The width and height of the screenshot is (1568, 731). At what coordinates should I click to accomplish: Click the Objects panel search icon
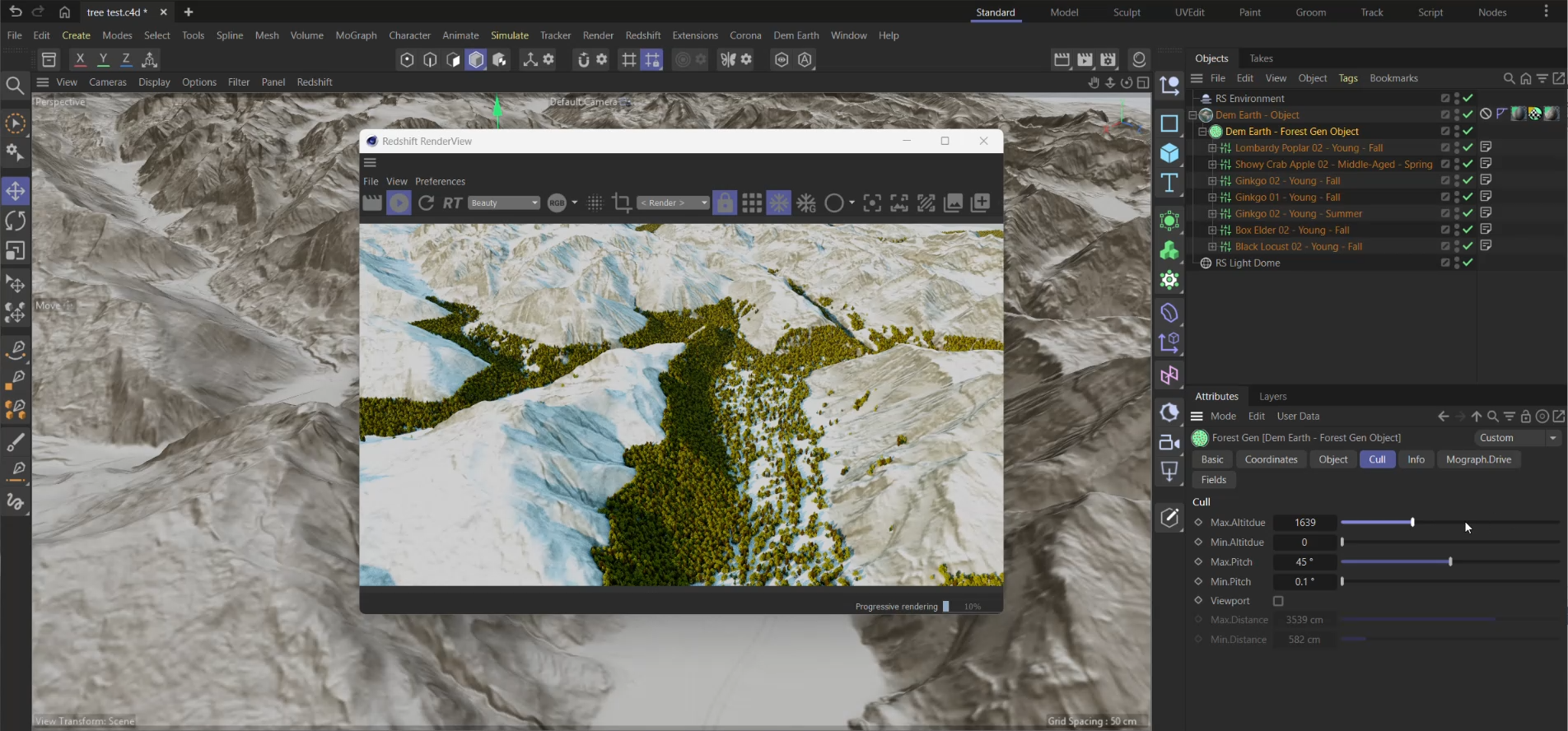tap(1509, 78)
